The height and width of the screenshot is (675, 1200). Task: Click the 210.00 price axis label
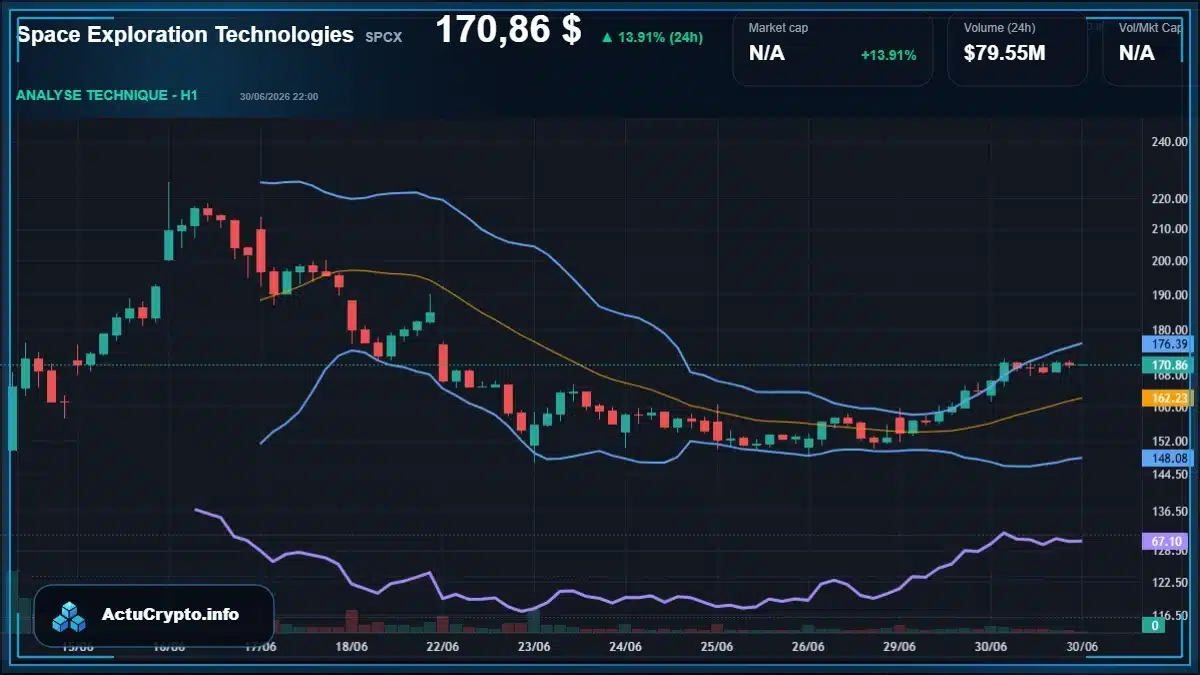coord(1168,229)
